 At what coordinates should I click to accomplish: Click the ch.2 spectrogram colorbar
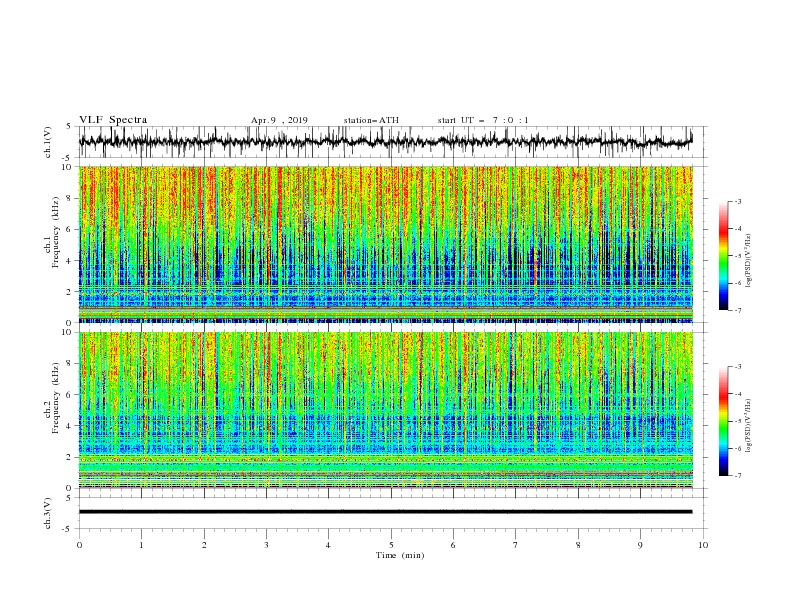tap(723, 421)
